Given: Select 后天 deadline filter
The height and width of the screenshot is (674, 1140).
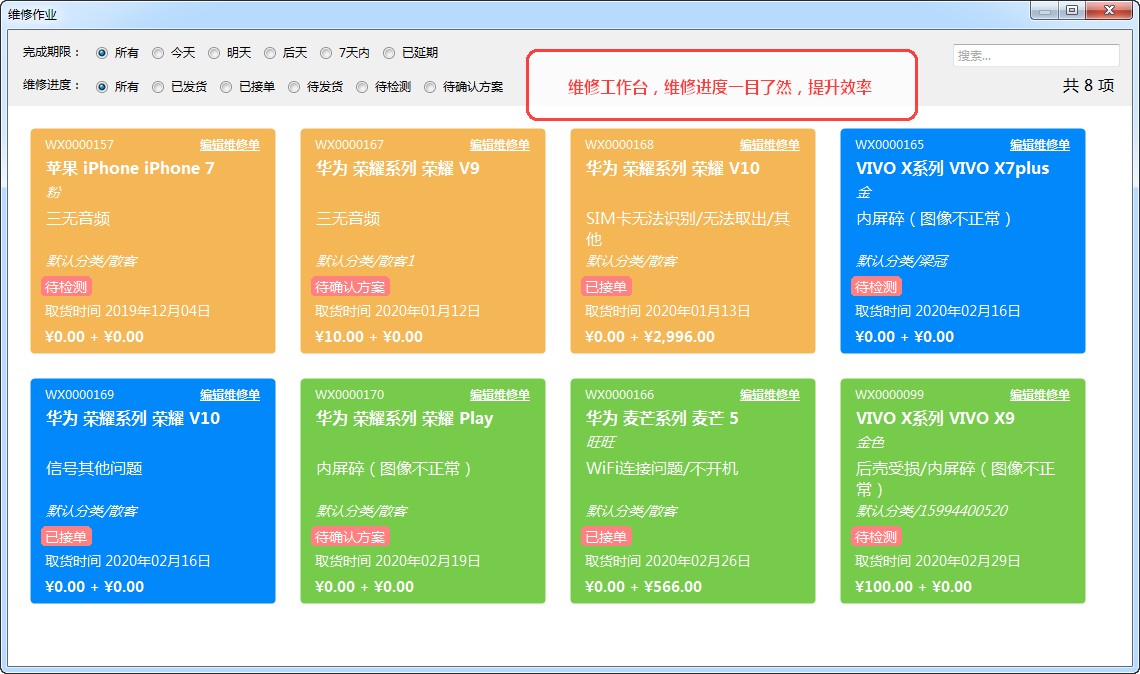Looking at the screenshot, I should coord(270,53).
